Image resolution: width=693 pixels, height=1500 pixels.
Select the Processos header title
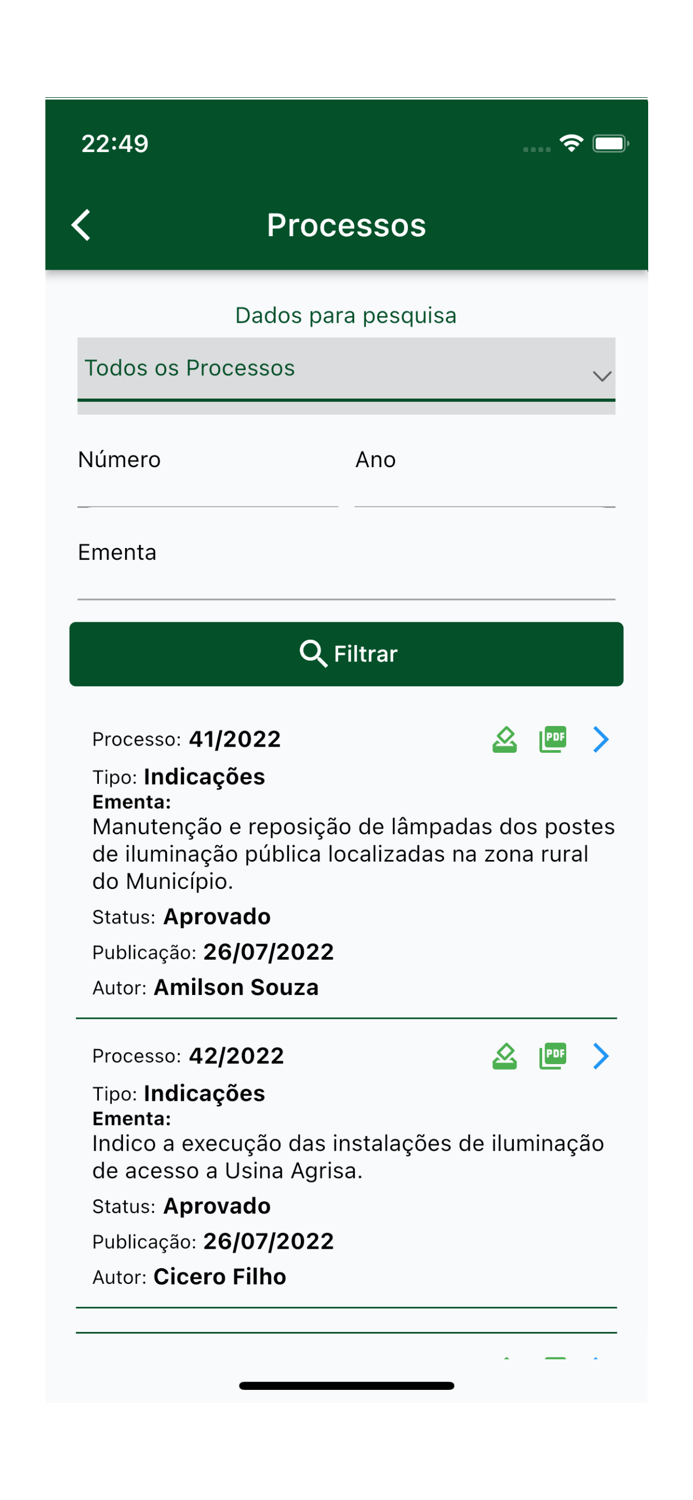tap(346, 225)
